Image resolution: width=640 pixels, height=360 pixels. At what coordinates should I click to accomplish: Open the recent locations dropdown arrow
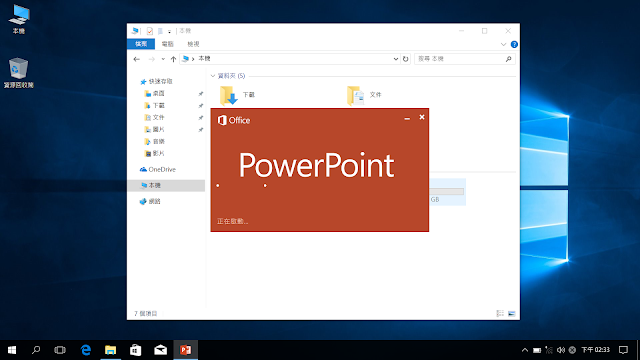[163, 59]
